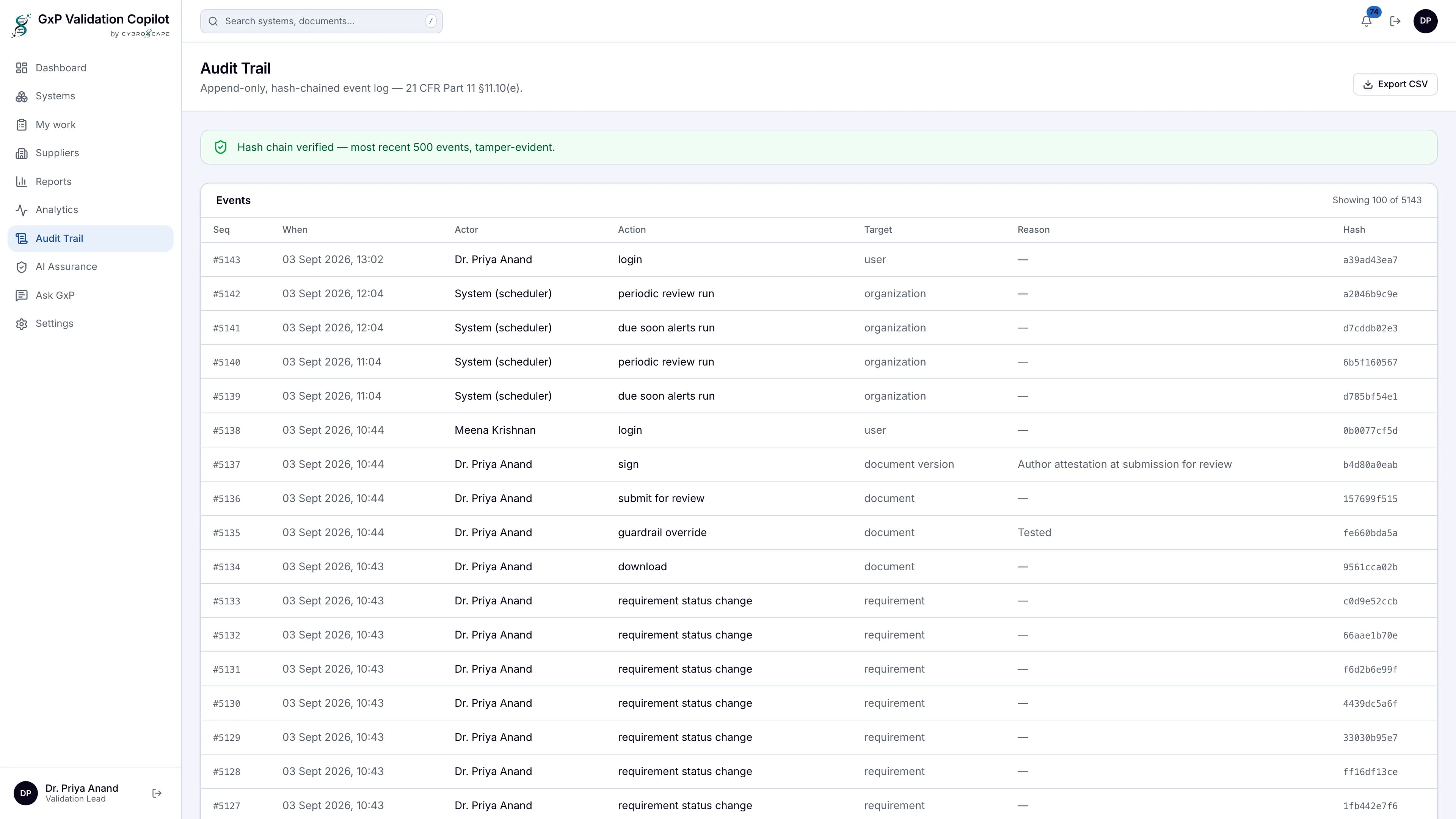Click the Hash column header
1456x819 pixels.
[x=1354, y=229]
